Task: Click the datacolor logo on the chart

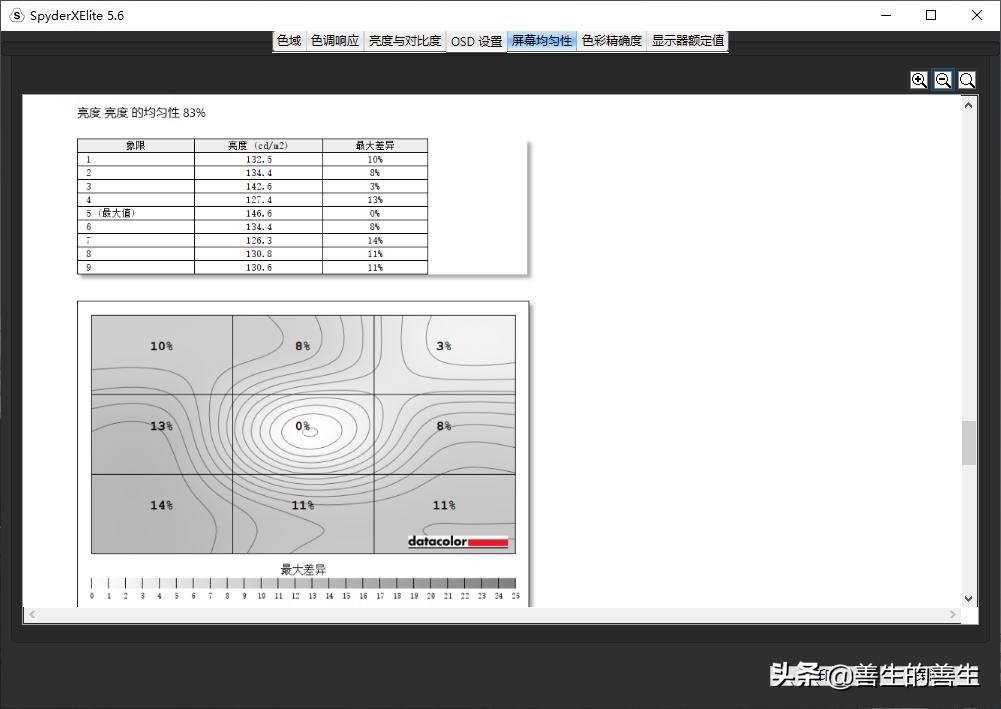Action: (x=458, y=541)
